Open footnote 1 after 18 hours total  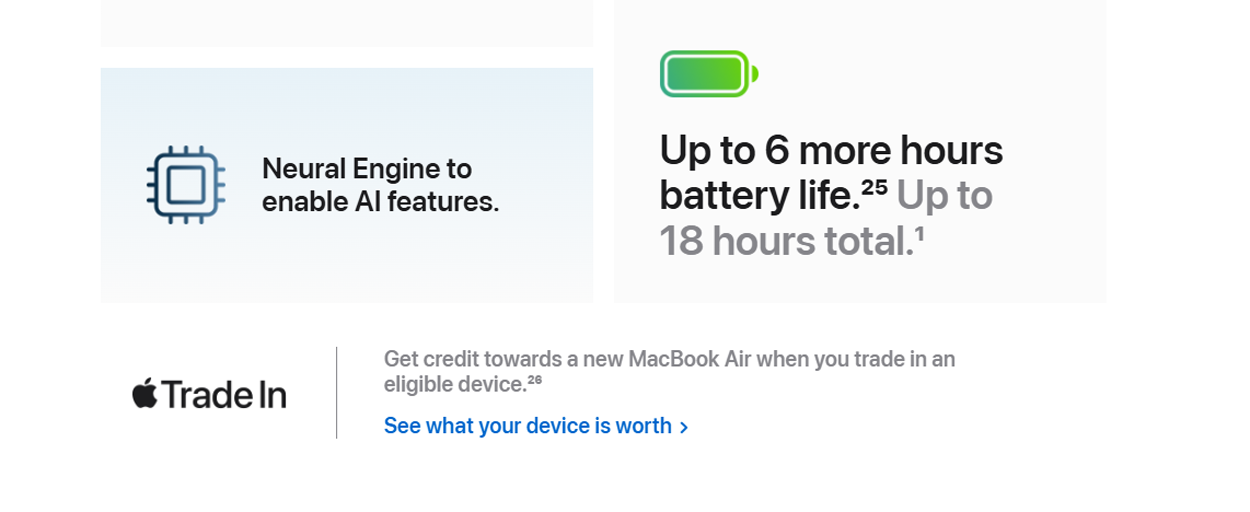[919, 232]
